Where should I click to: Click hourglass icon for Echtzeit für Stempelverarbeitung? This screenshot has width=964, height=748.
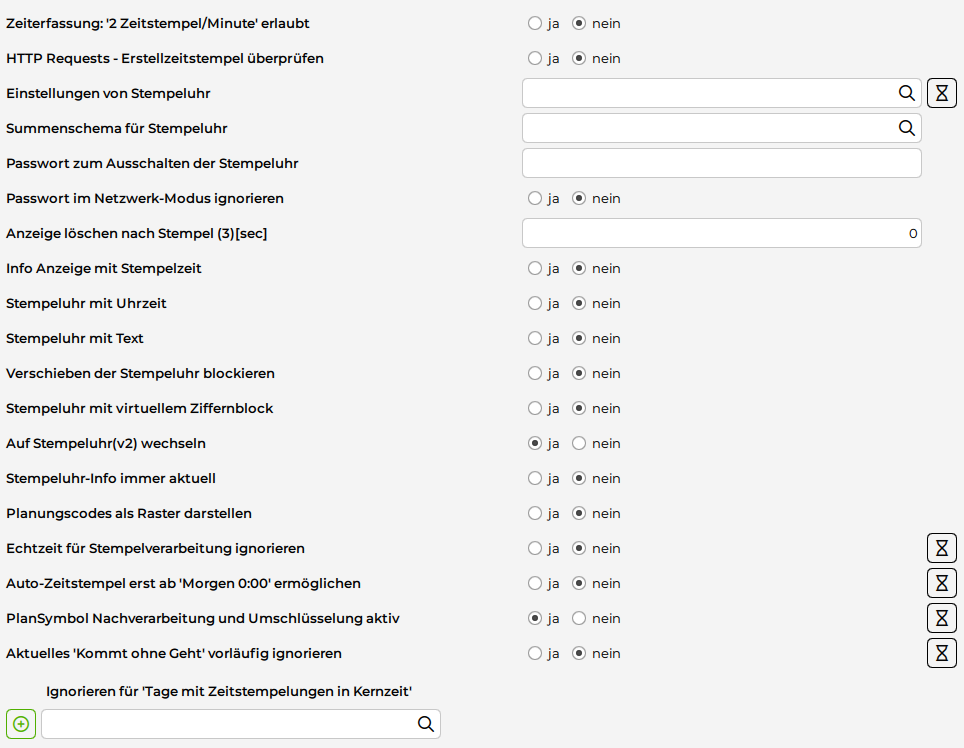pos(941,548)
